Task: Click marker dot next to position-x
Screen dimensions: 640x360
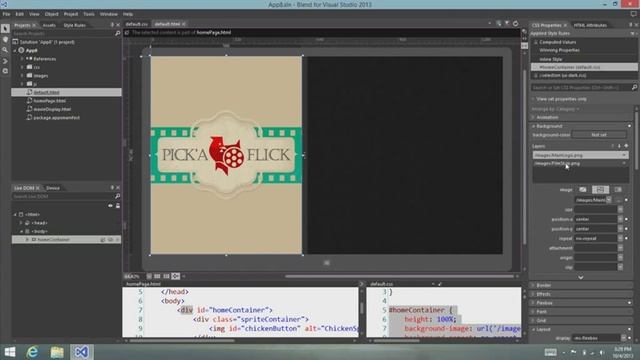Action: click(x=627, y=219)
